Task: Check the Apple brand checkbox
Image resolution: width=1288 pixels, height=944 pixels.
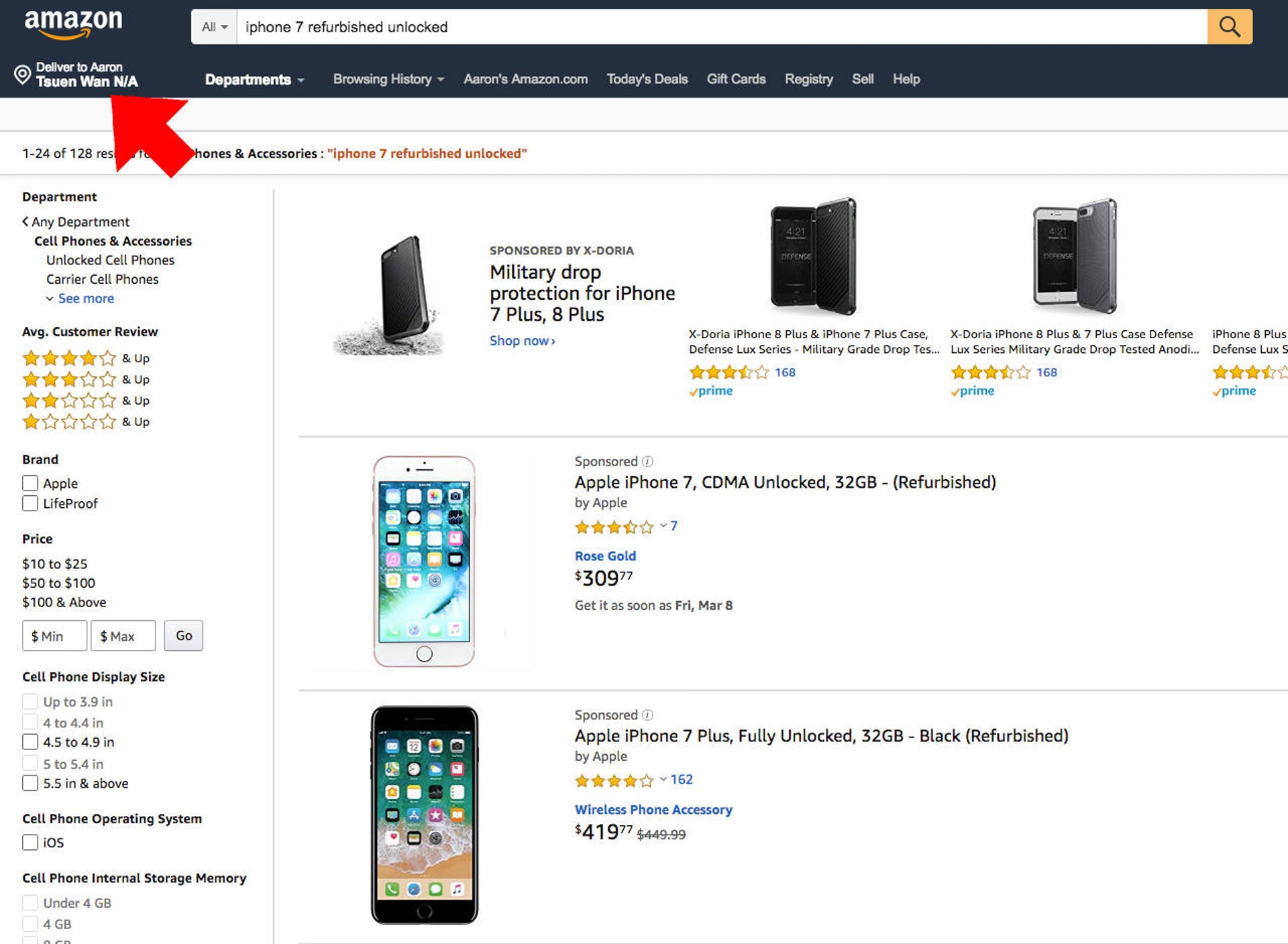Action: tap(30, 483)
